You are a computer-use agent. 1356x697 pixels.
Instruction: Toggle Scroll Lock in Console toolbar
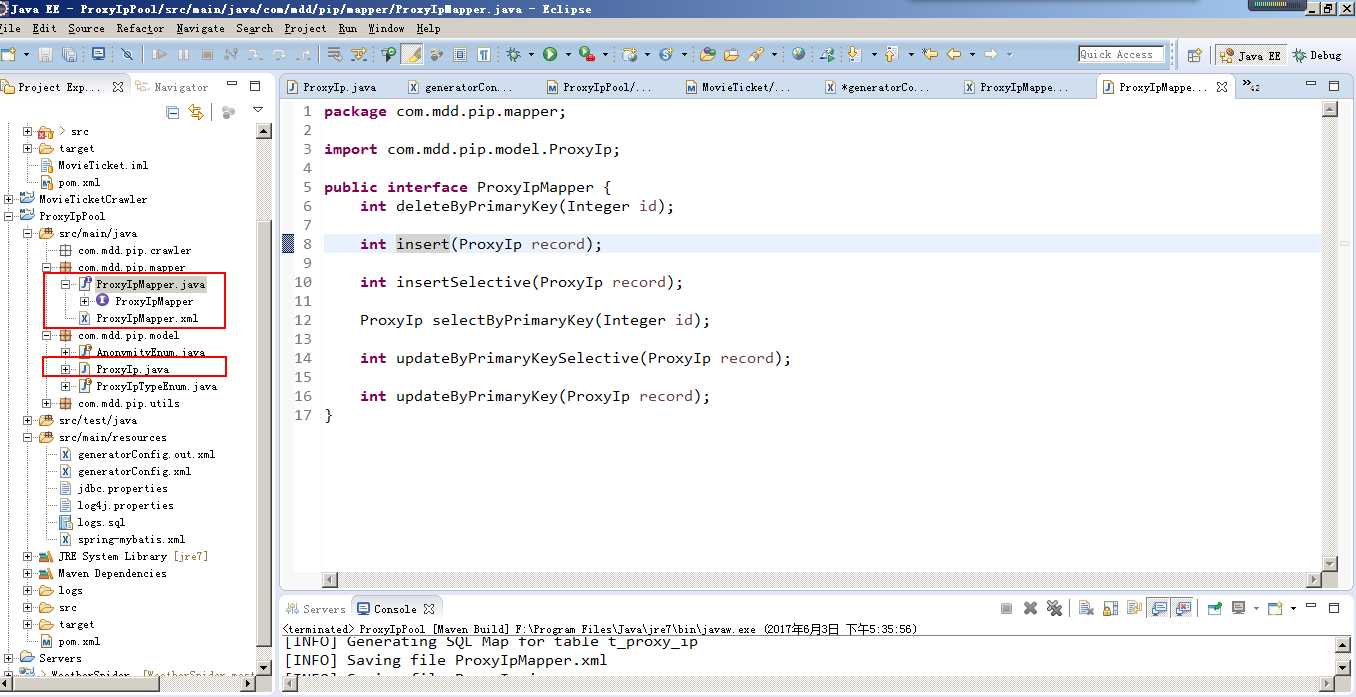(x=1110, y=608)
